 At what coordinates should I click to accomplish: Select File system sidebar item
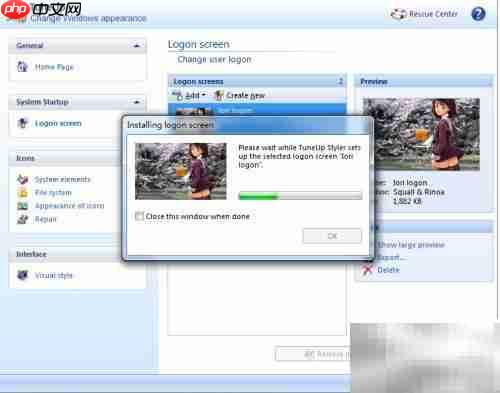(x=53, y=193)
